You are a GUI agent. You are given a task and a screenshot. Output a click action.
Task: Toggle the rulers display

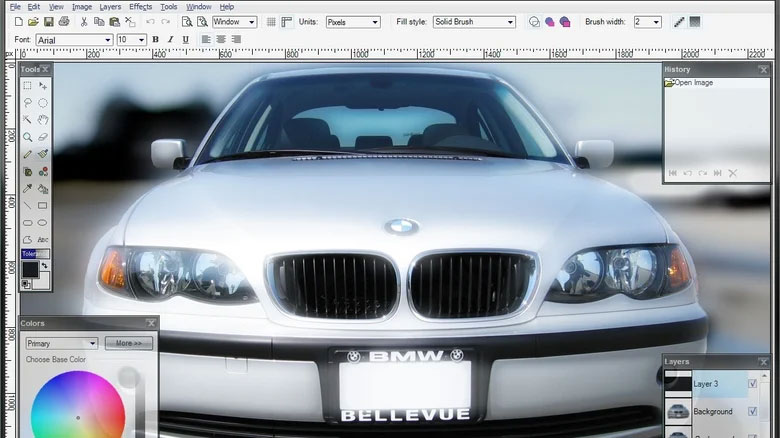pyautogui.click(x=287, y=22)
